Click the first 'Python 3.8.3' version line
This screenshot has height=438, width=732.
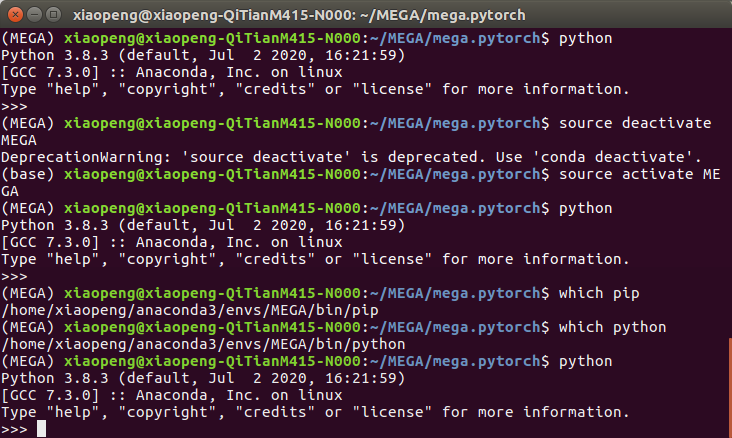(203, 55)
